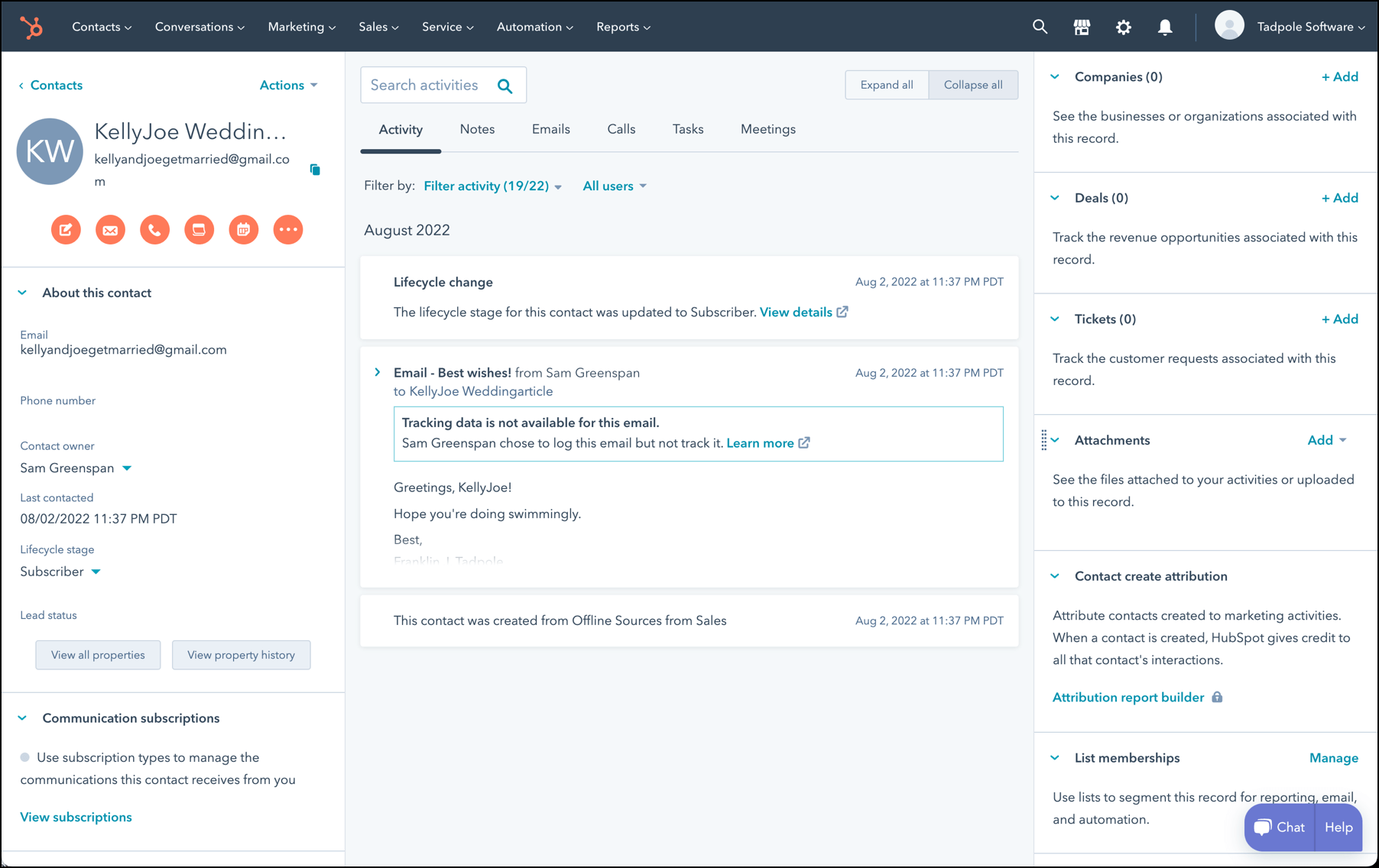
Task: Change the Subscriber lifecycle stage dropdown
Action: tap(60, 572)
